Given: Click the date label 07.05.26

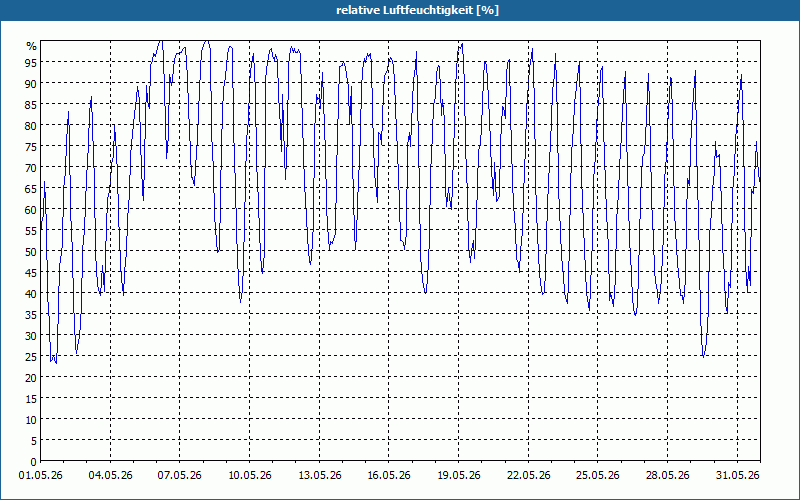Looking at the screenshot, I should click(x=180, y=476).
